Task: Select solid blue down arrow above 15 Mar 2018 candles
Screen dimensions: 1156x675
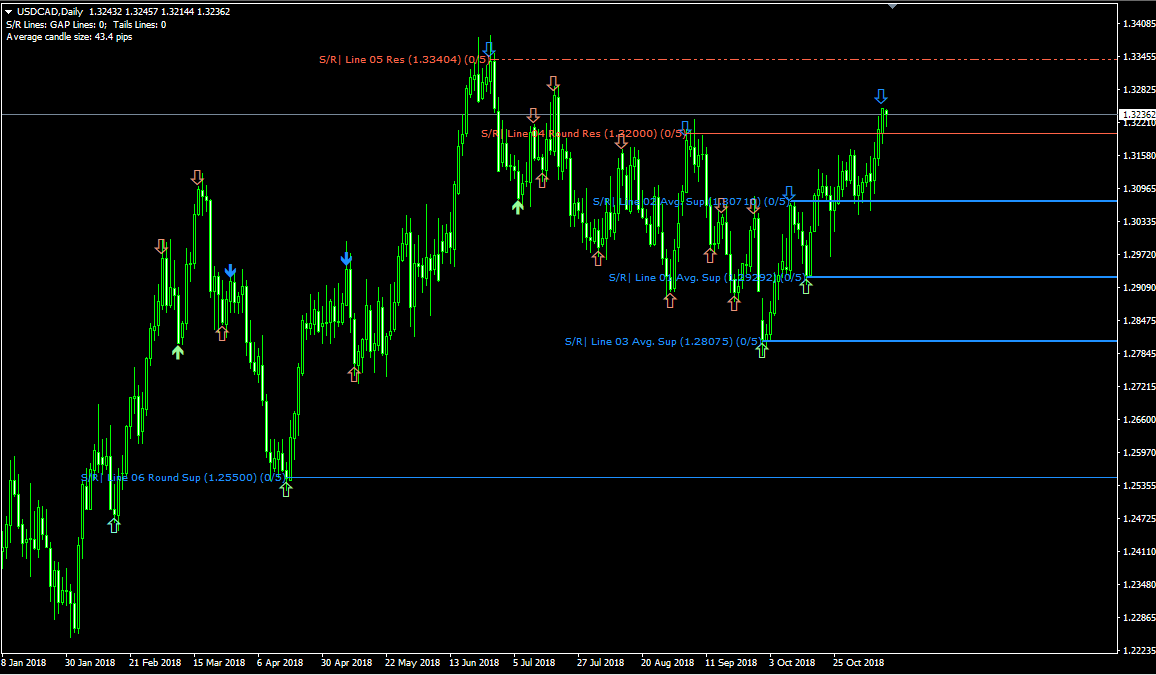Action: pyautogui.click(x=230, y=271)
